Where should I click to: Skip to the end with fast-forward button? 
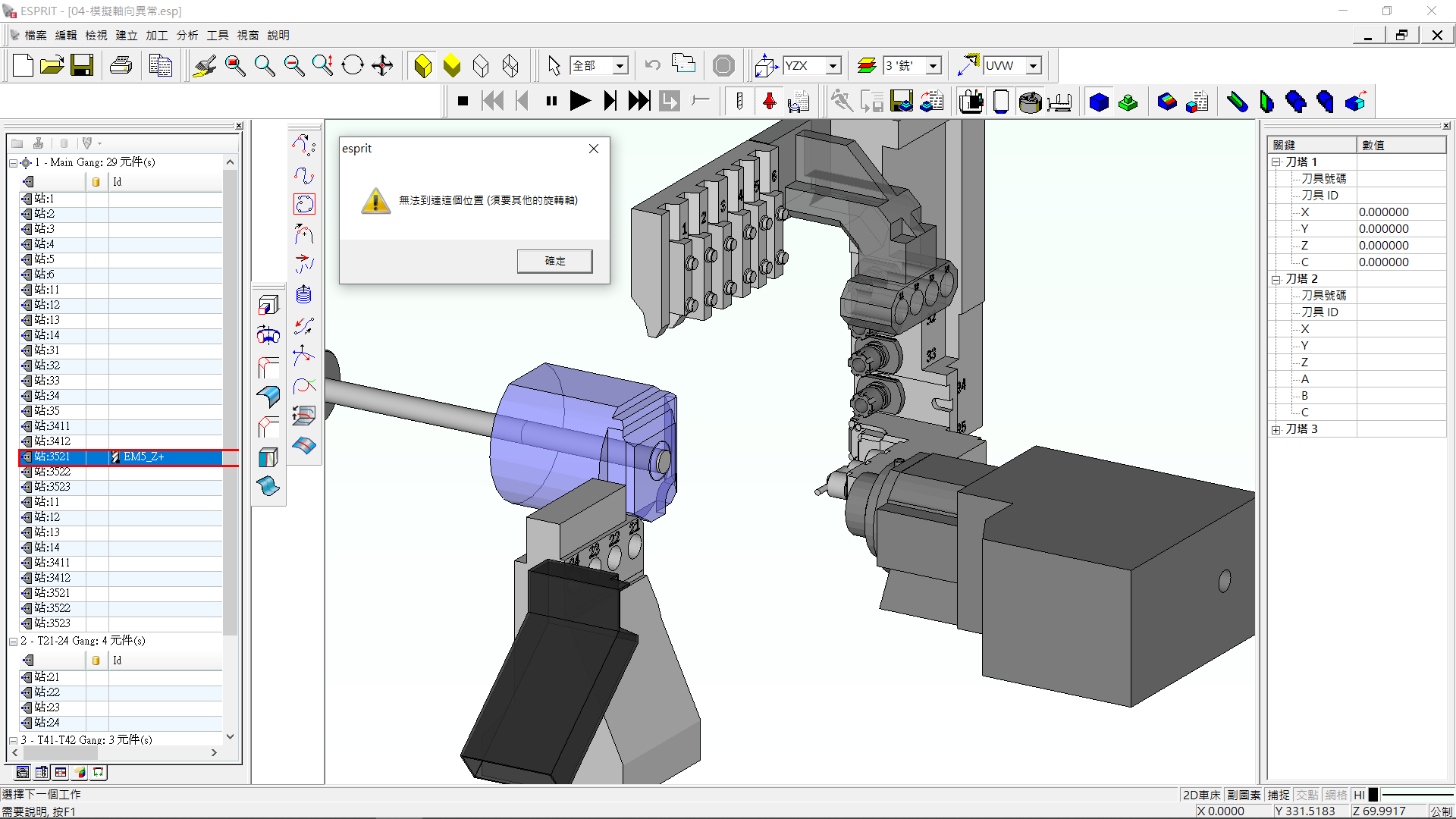[x=639, y=101]
